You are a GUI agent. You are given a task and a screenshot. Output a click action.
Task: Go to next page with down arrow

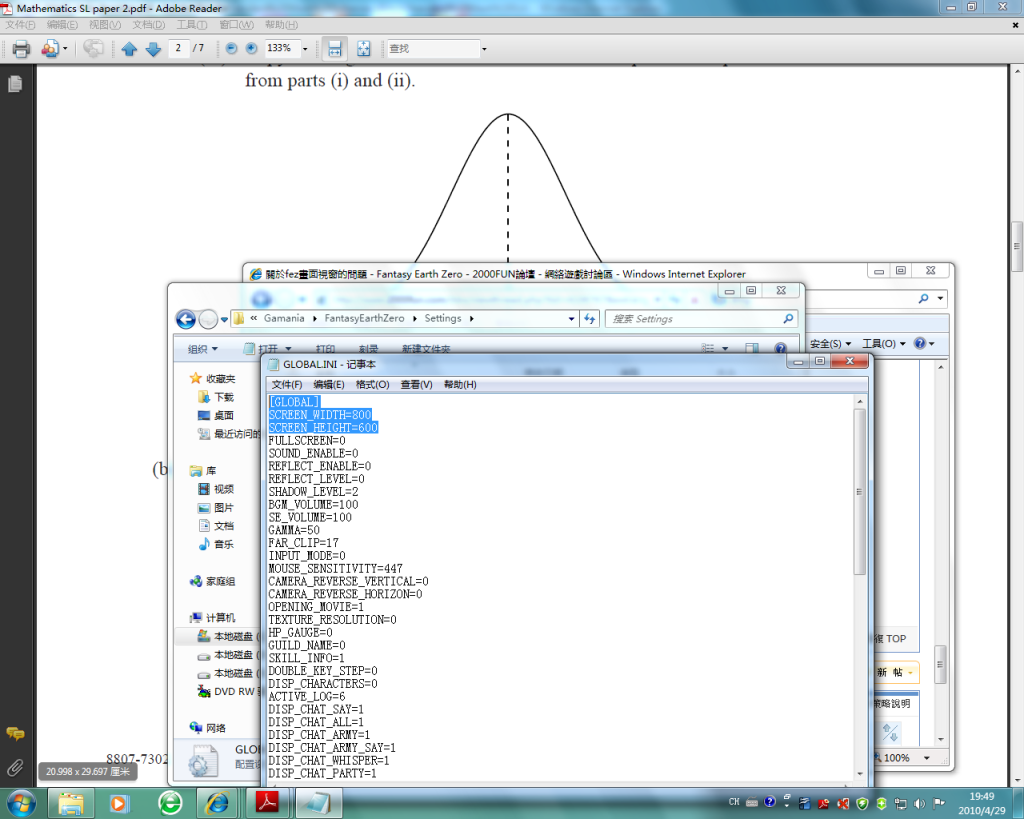pos(153,48)
